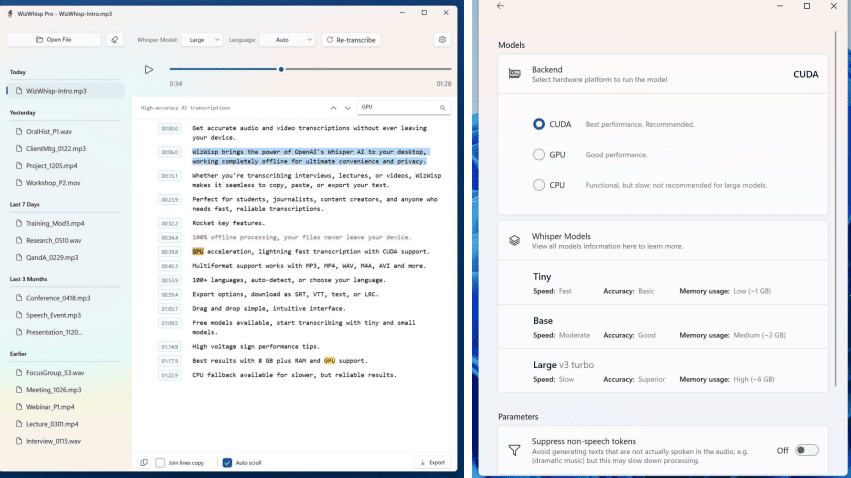Click the magnifier search icon

click(443, 107)
